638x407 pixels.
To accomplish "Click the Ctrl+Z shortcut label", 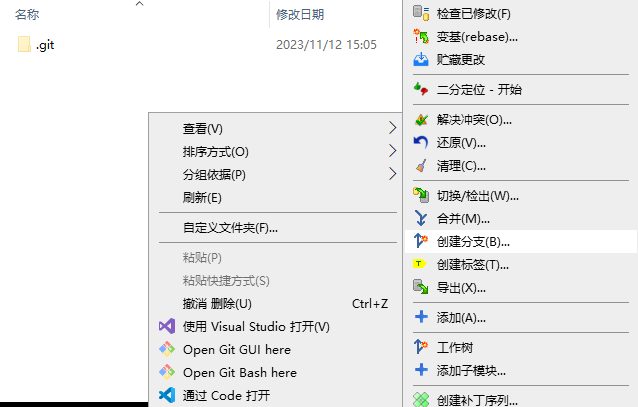I will tap(370, 304).
